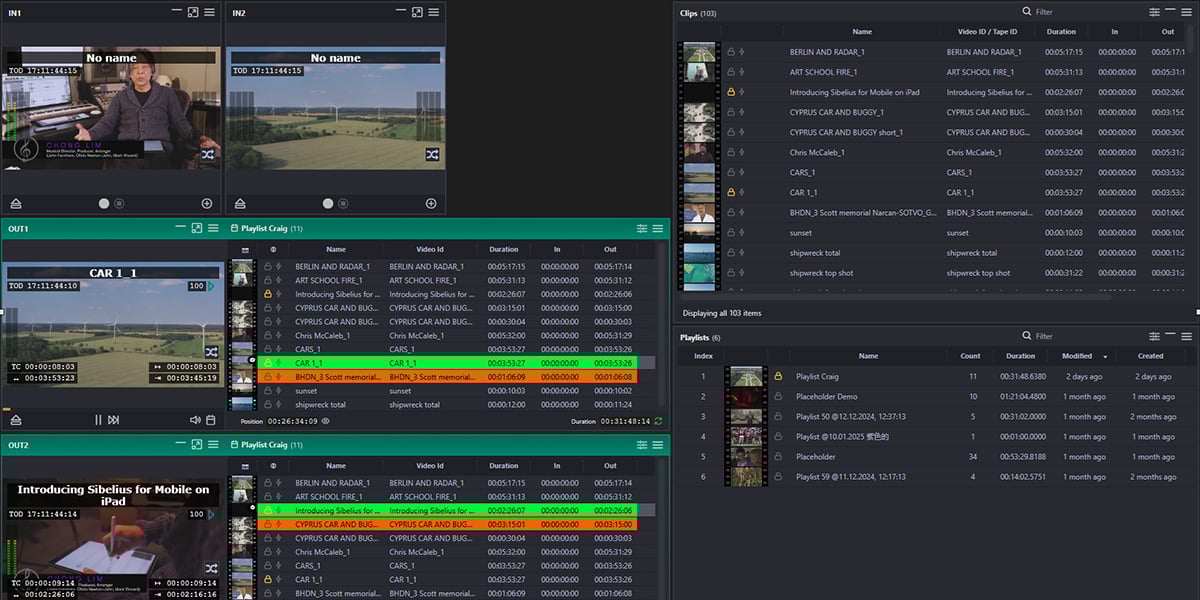Click the Playlist Craig thumbnail in Playlists
Viewport: 1200px width, 600px height.
[x=744, y=376]
